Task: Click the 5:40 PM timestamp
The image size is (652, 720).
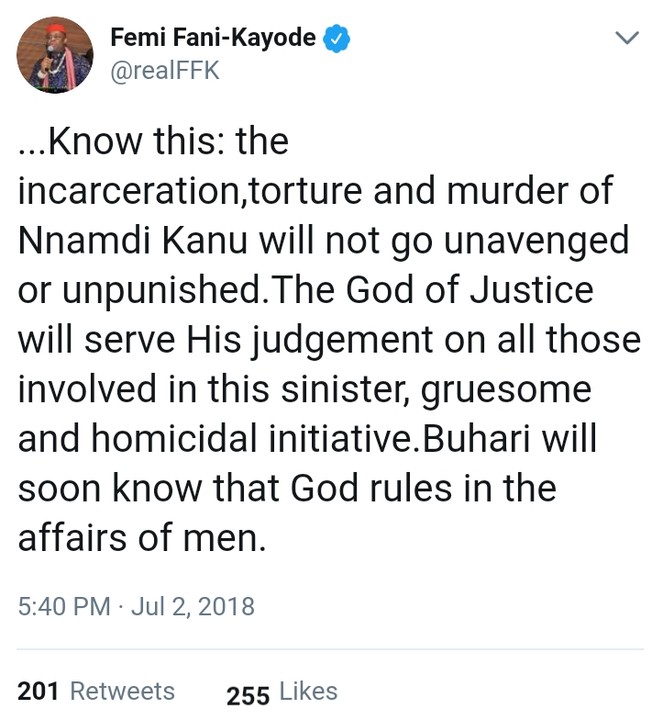Action: [64, 606]
